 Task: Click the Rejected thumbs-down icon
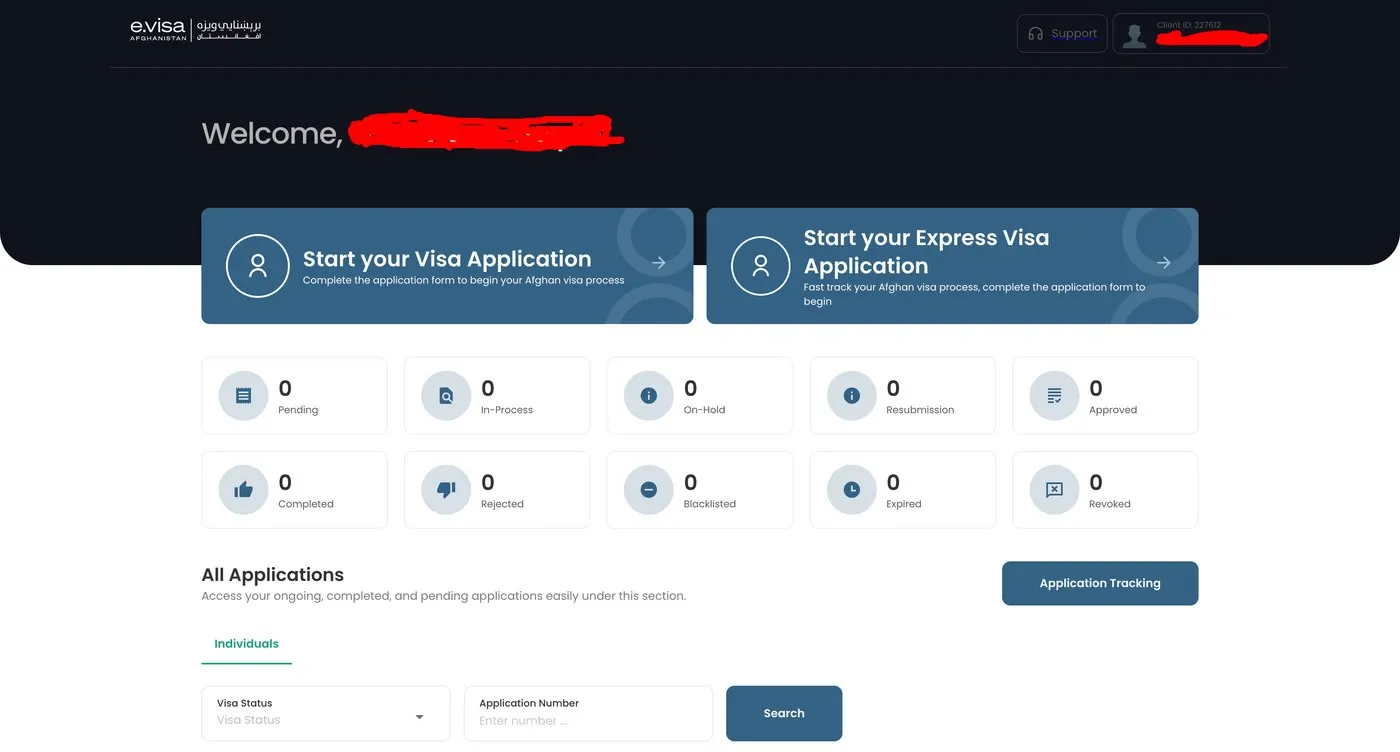point(446,490)
